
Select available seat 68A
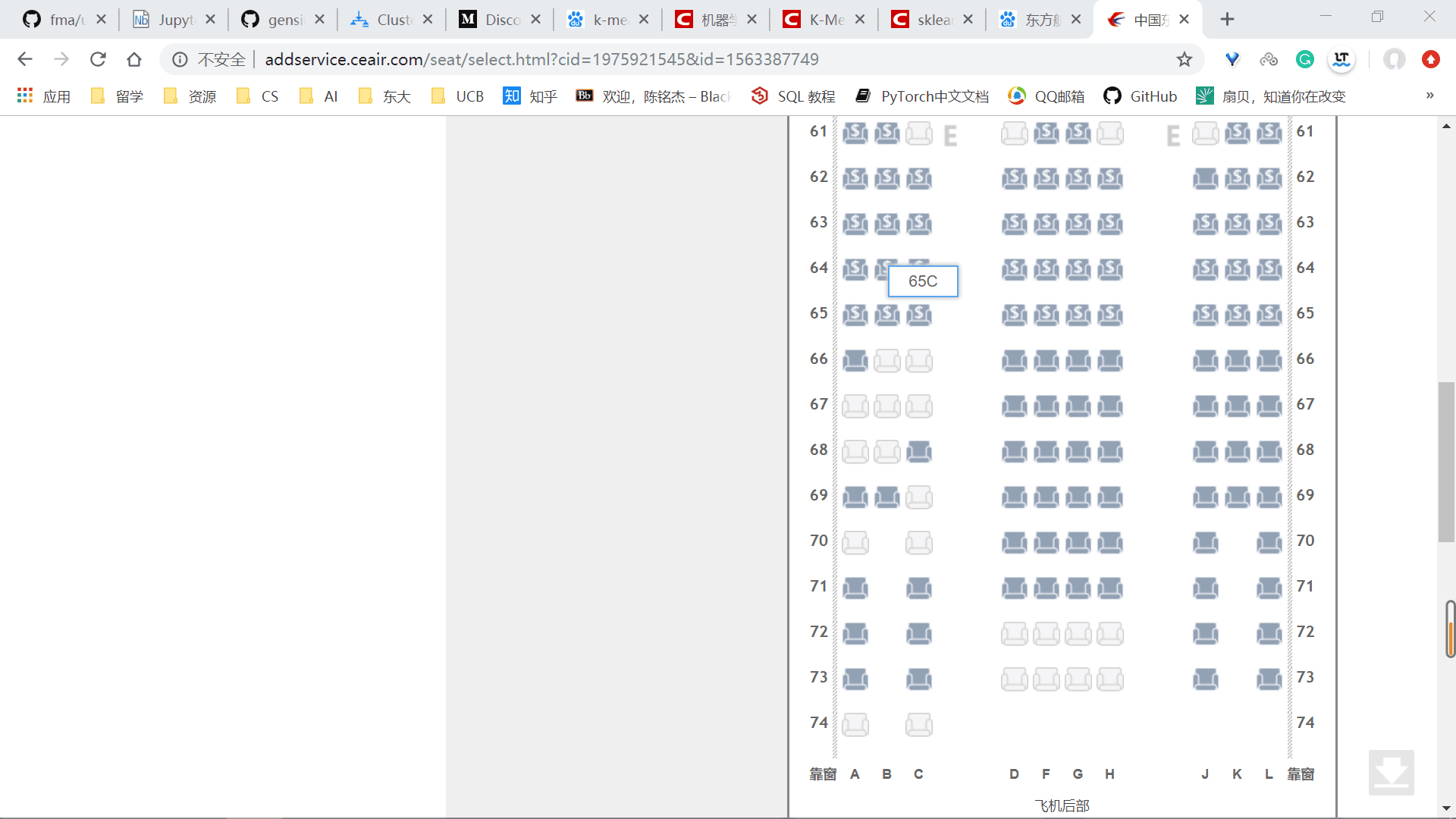(x=855, y=452)
